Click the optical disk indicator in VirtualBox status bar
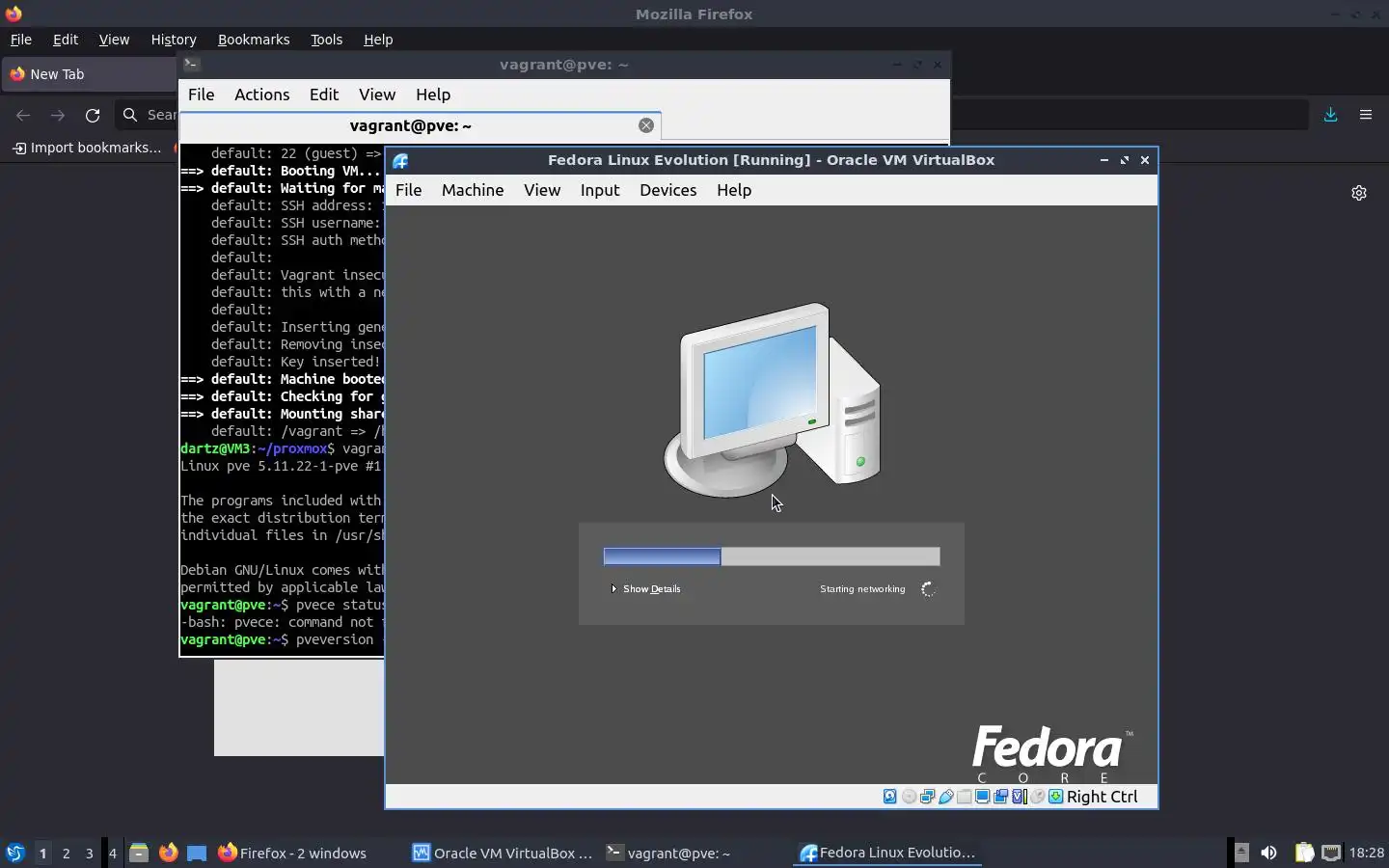 click(909, 797)
